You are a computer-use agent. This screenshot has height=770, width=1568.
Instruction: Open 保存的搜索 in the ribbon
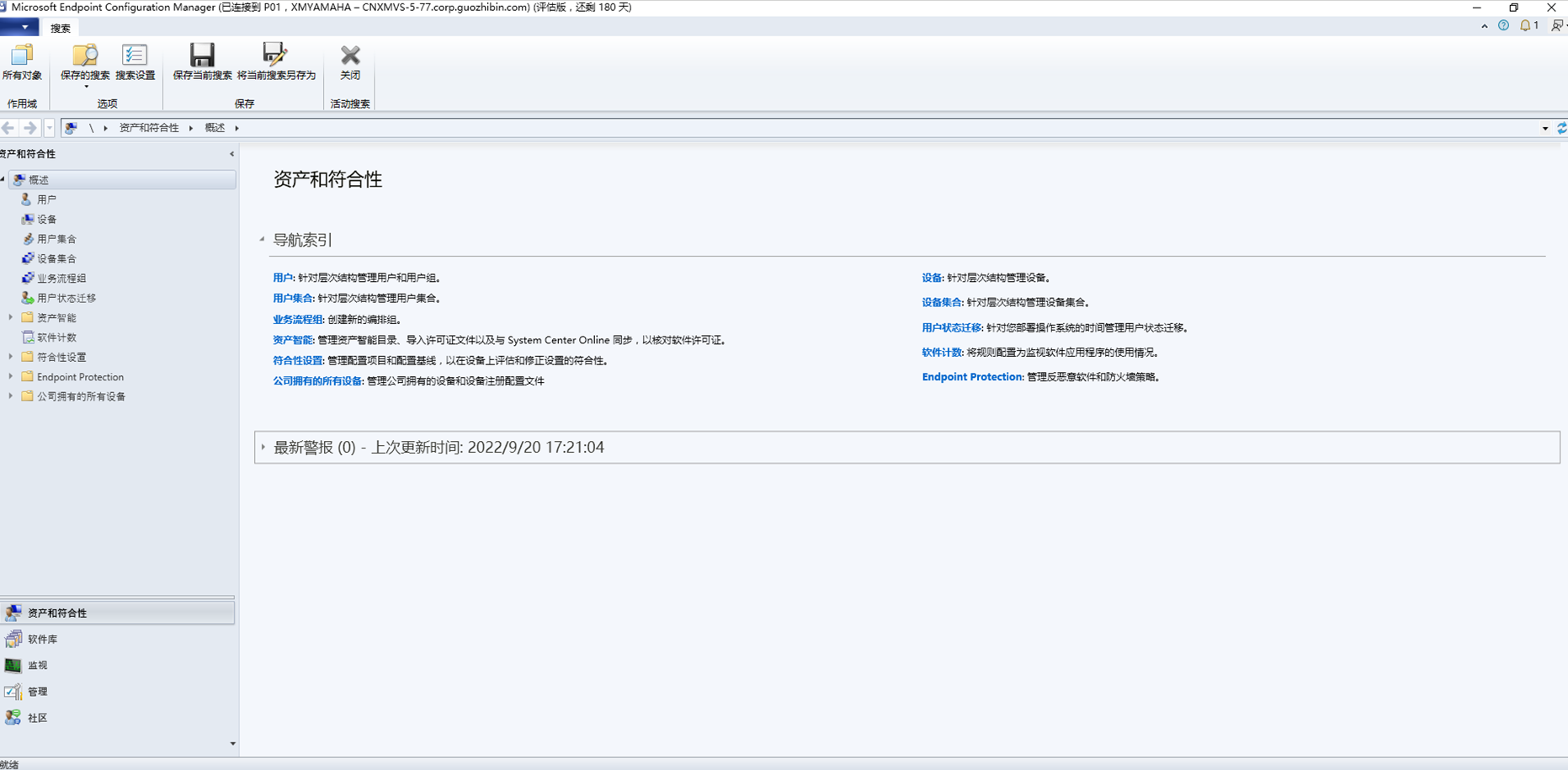[85, 64]
